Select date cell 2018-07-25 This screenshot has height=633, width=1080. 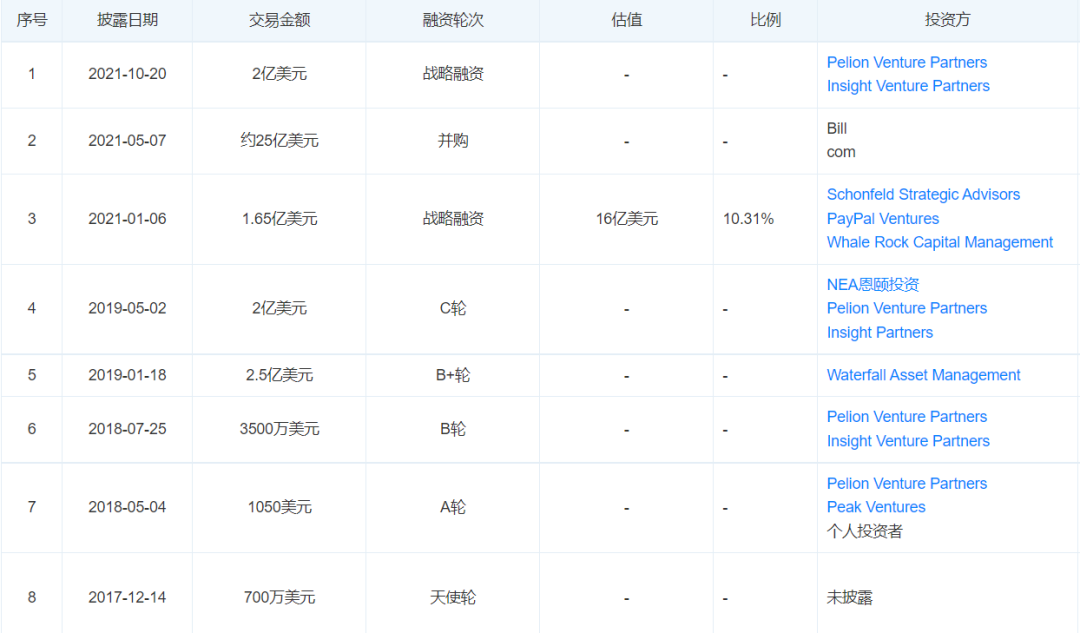127,429
